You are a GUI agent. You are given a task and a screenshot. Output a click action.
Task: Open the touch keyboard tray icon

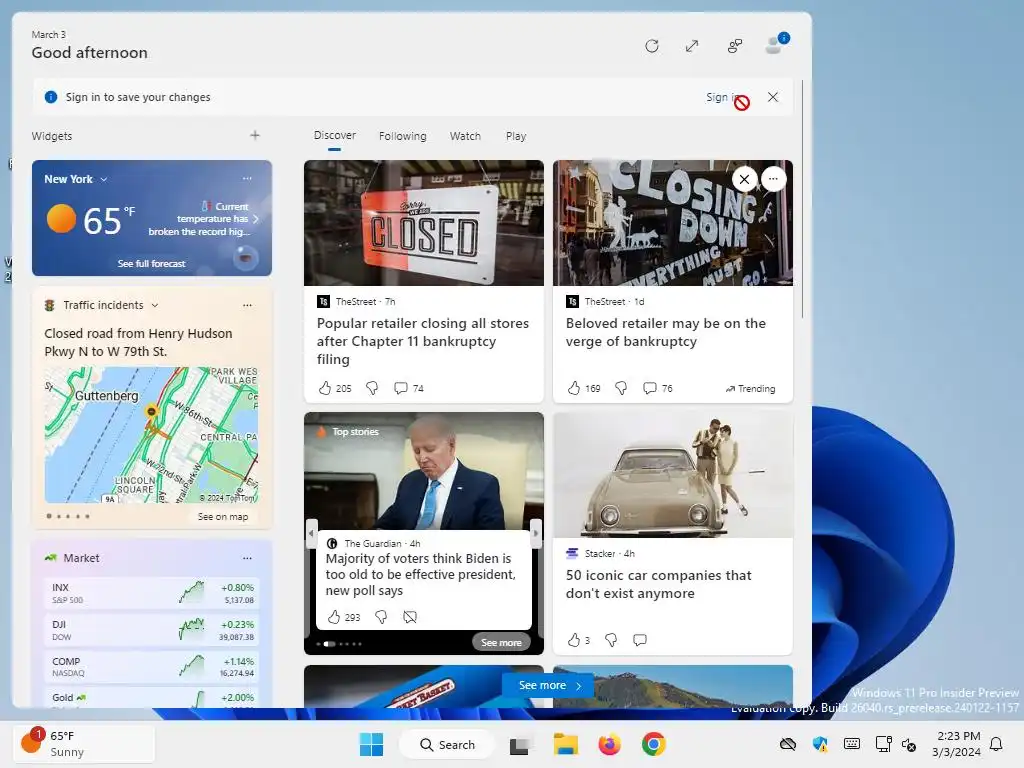(x=852, y=744)
